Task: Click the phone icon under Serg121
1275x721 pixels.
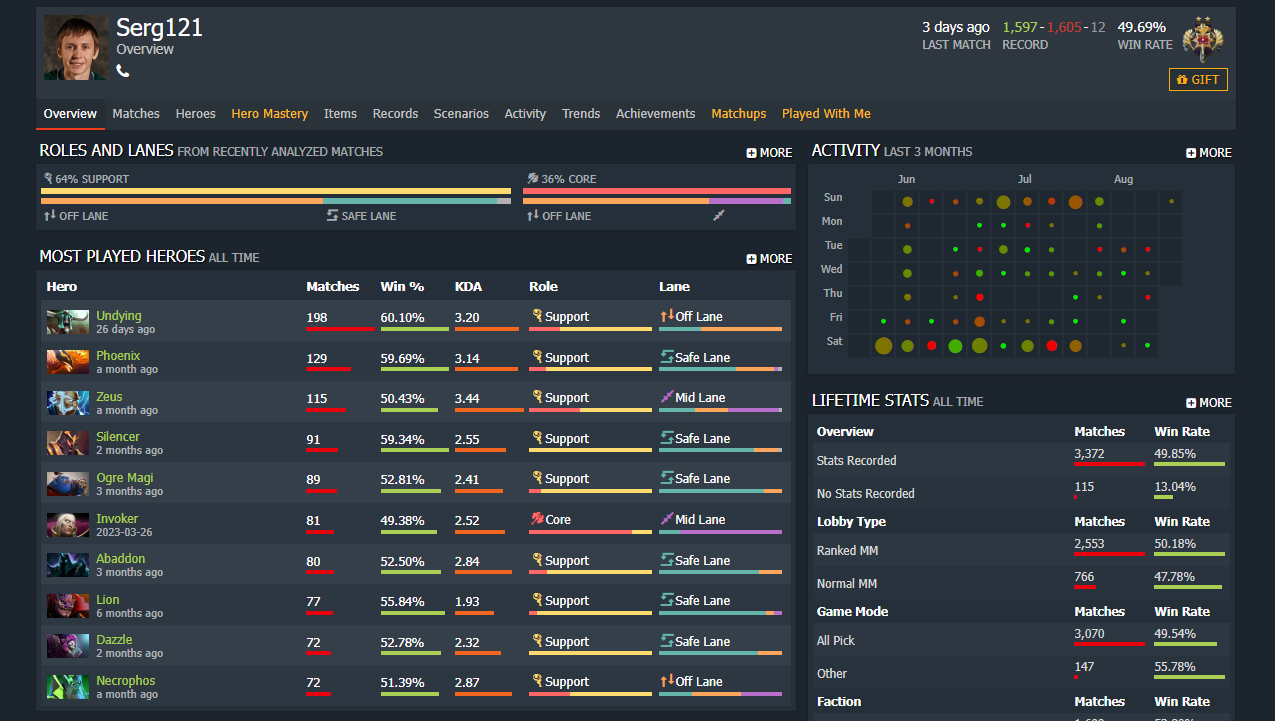Action: (123, 71)
